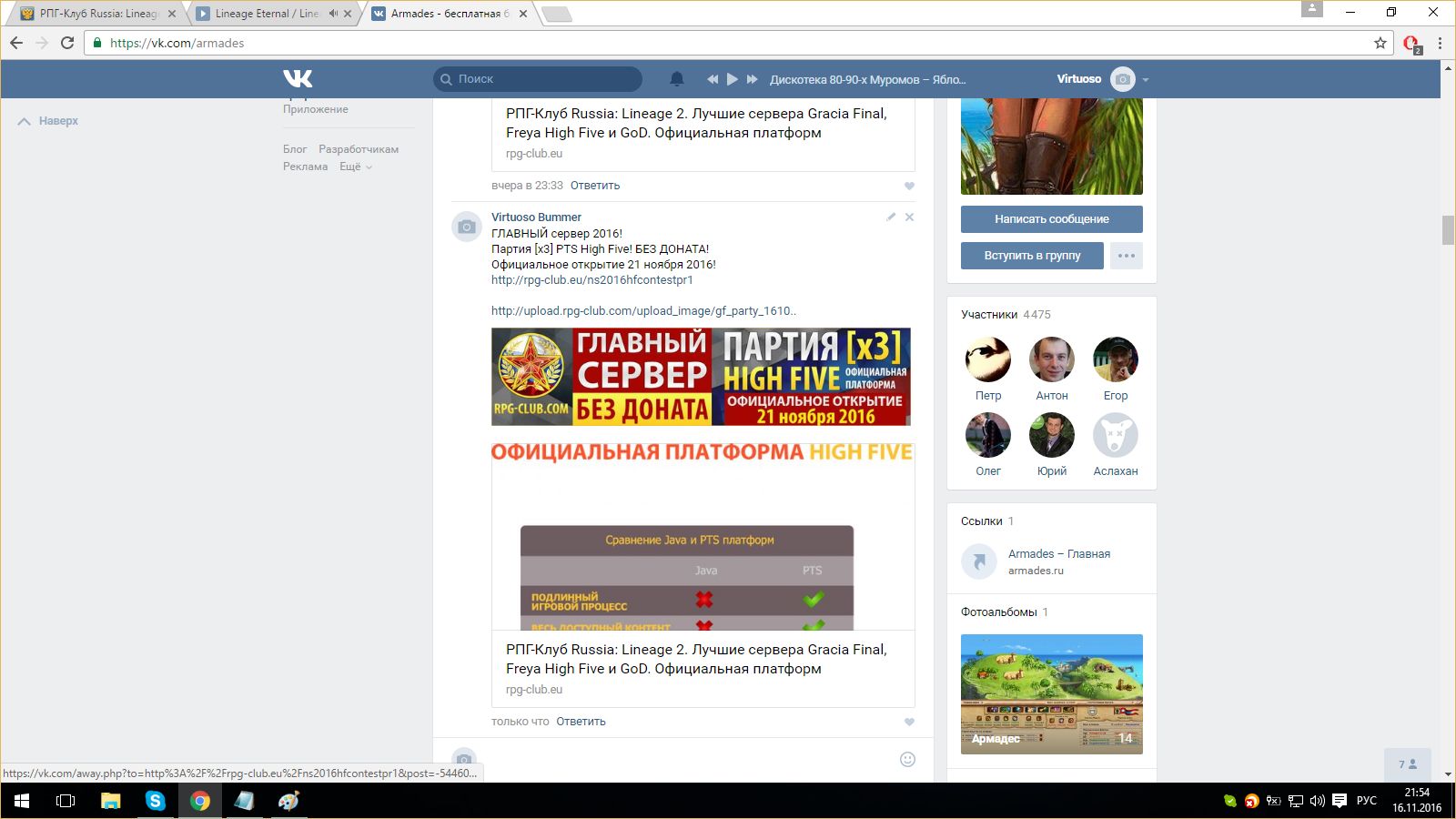Open Реклама footer link

[x=305, y=167]
